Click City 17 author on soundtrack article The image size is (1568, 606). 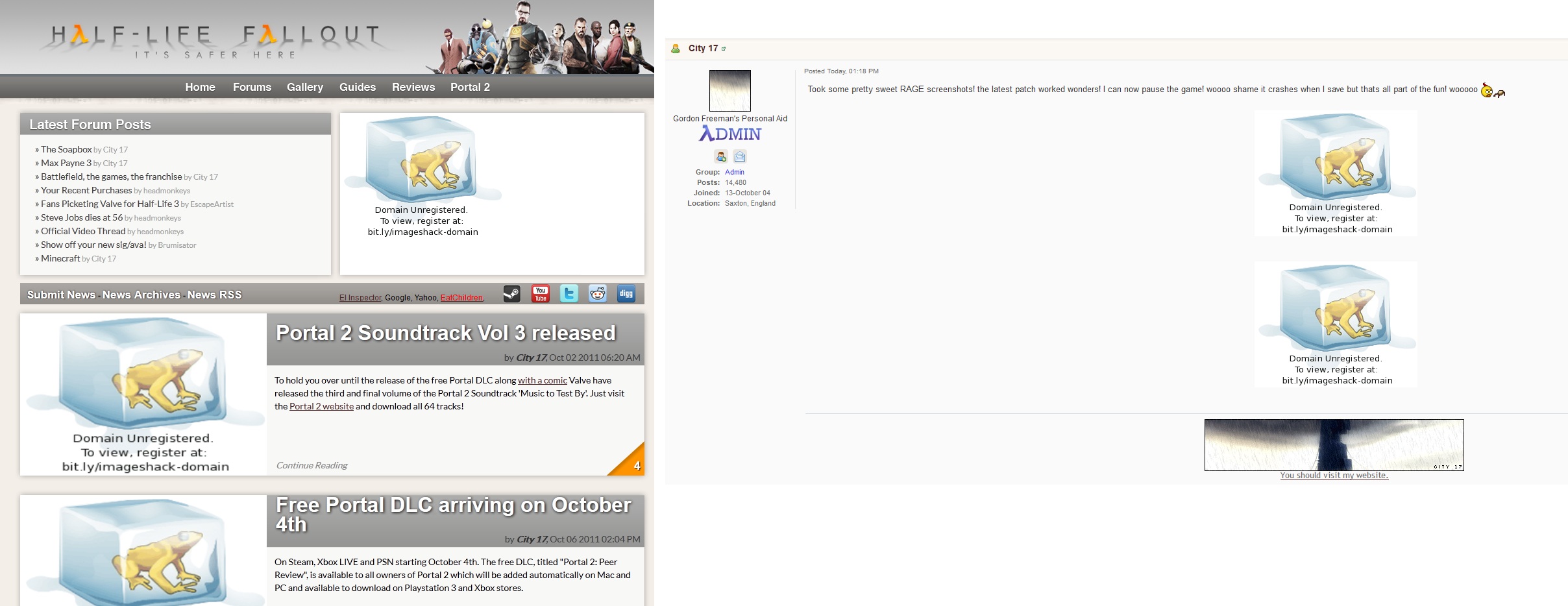pos(532,358)
